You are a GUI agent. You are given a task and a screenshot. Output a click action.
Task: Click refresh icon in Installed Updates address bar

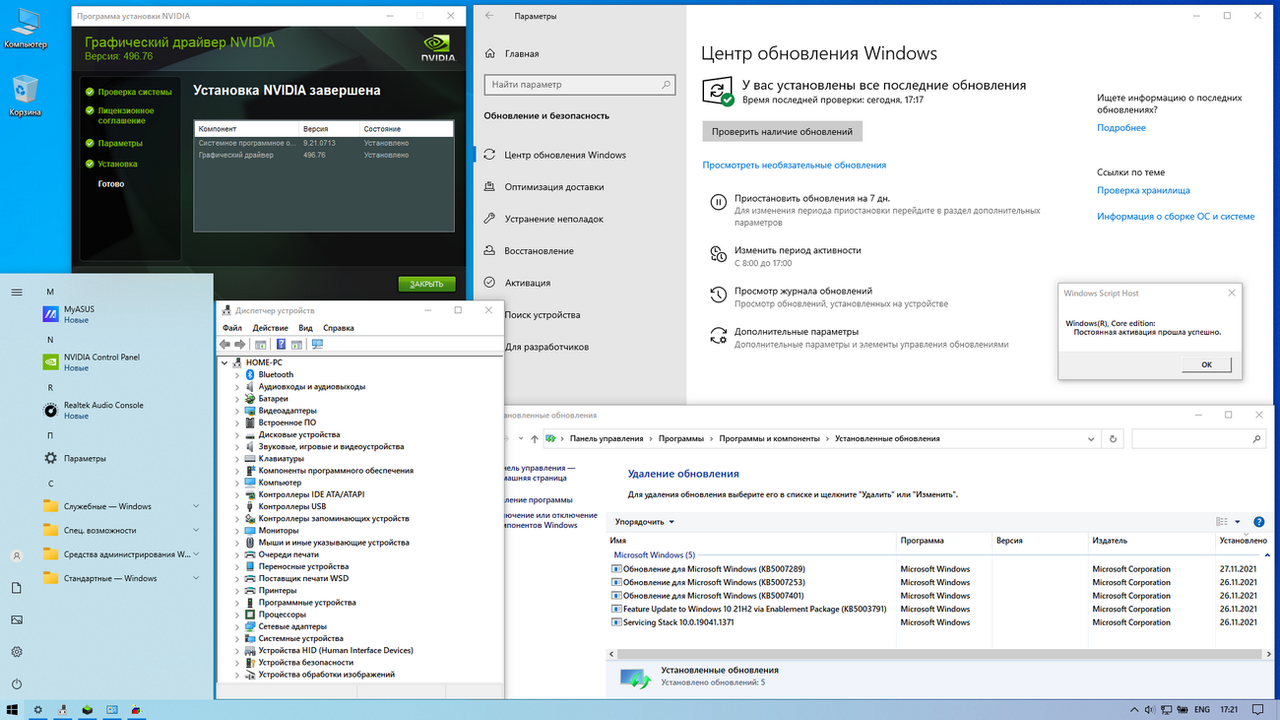(1114, 438)
